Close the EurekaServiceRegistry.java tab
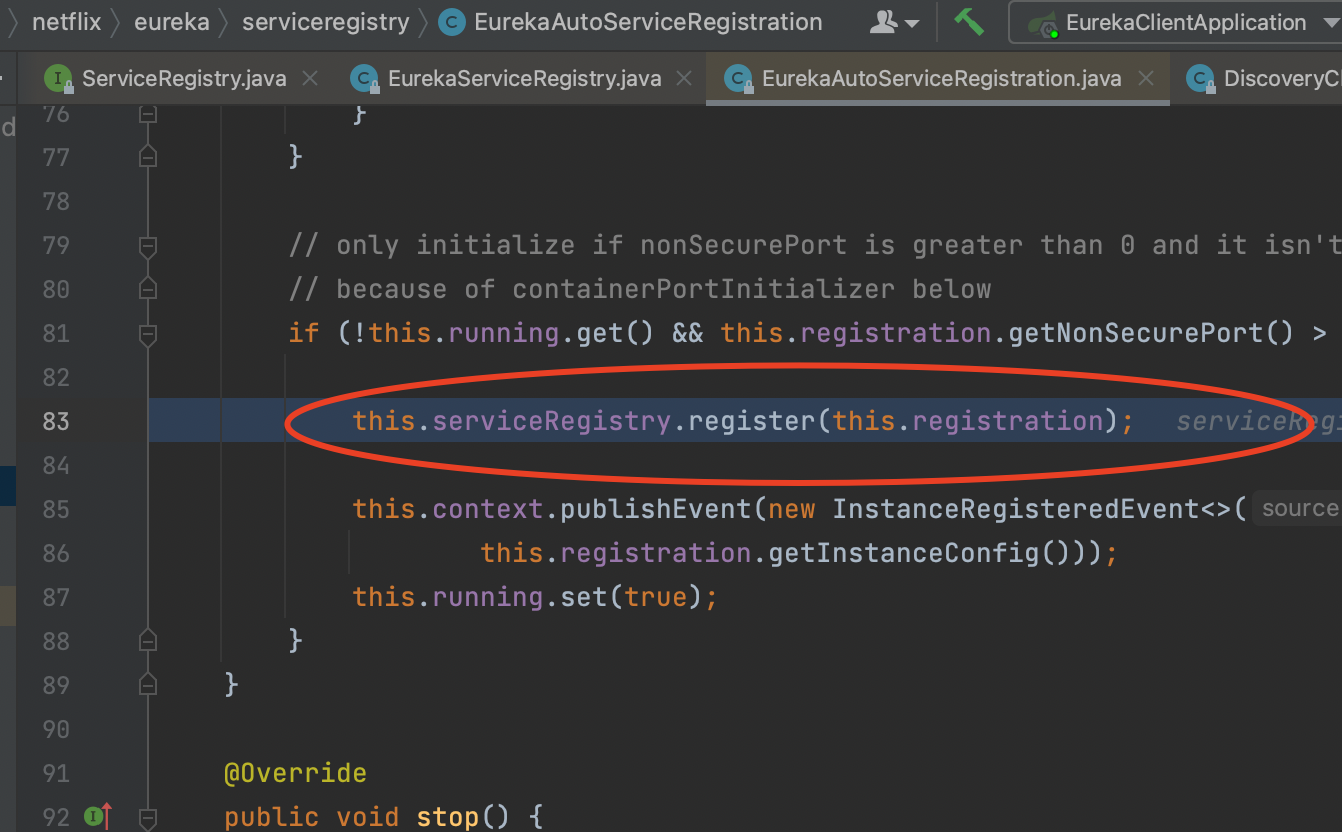Screen dimensions: 1342x832 click(x=684, y=78)
